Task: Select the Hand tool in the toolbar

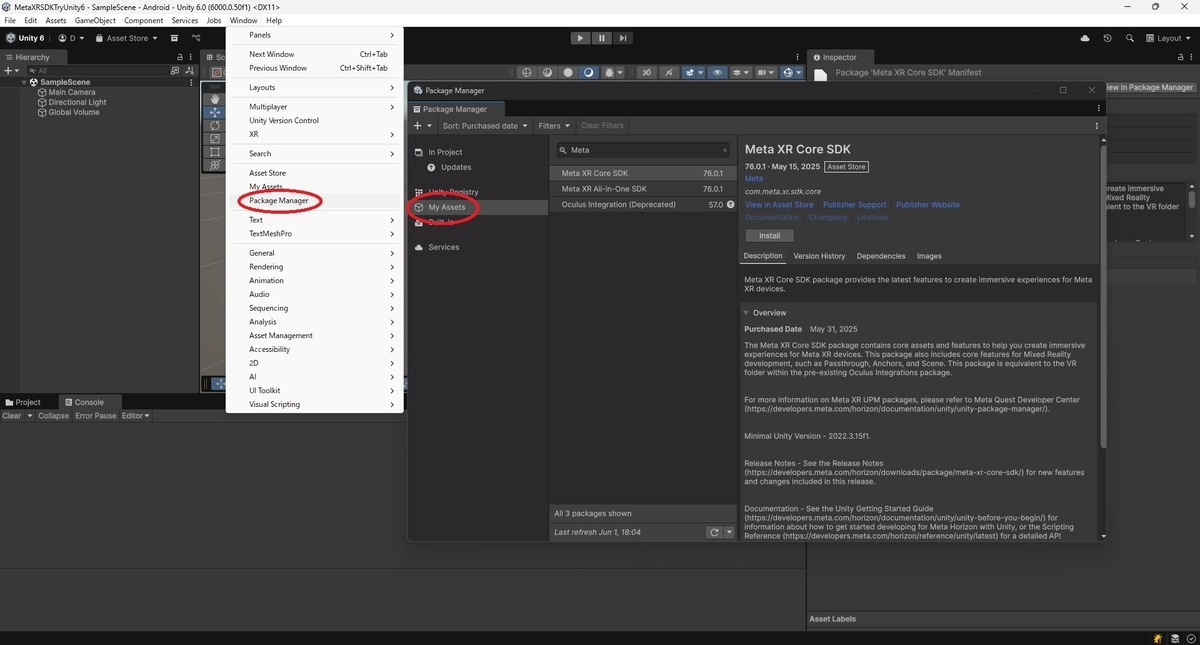Action: coord(214,99)
